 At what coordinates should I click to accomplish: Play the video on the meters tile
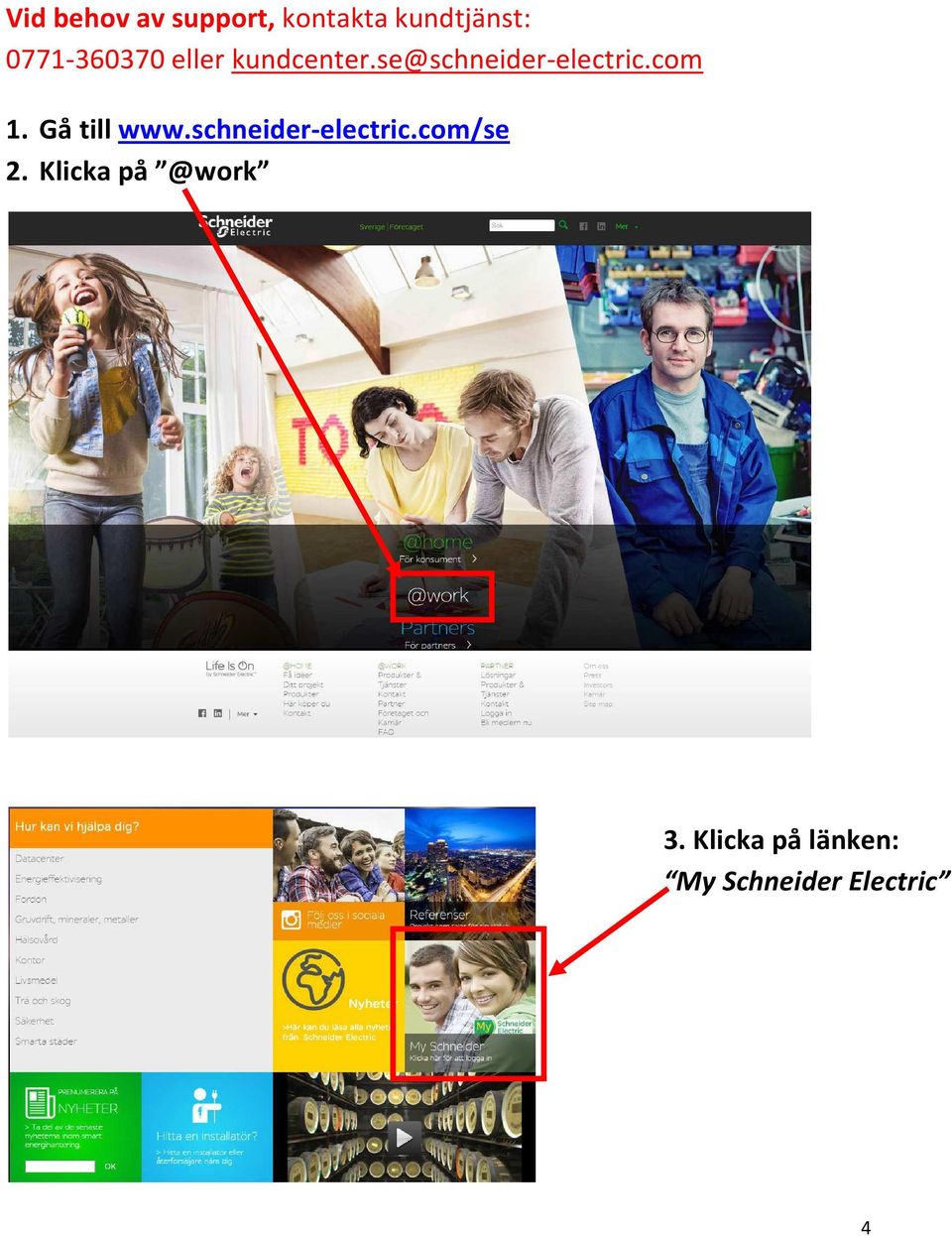pyautogui.click(x=404, y=1137)
